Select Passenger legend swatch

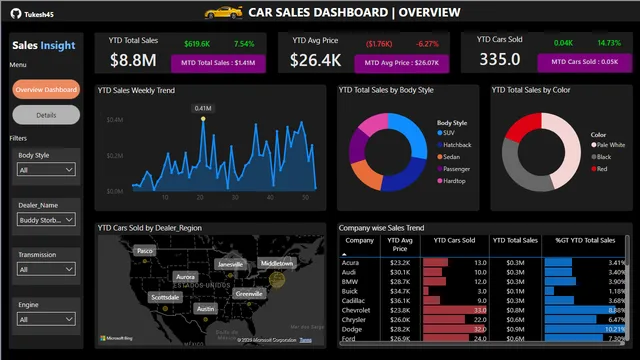[440, 169]
